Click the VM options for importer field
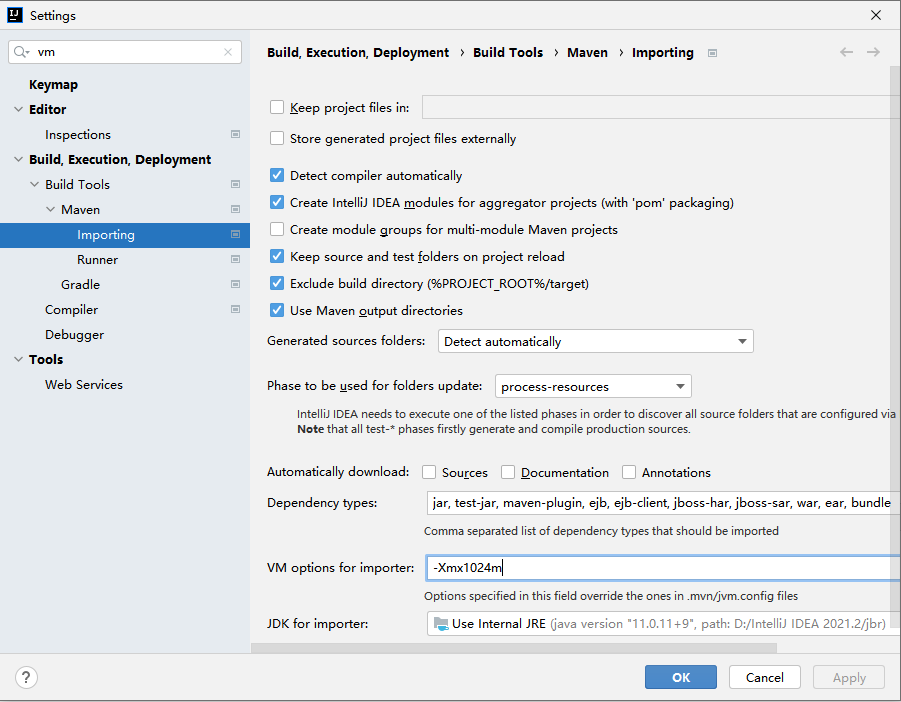The image size is (901, 702). point(663,568)
